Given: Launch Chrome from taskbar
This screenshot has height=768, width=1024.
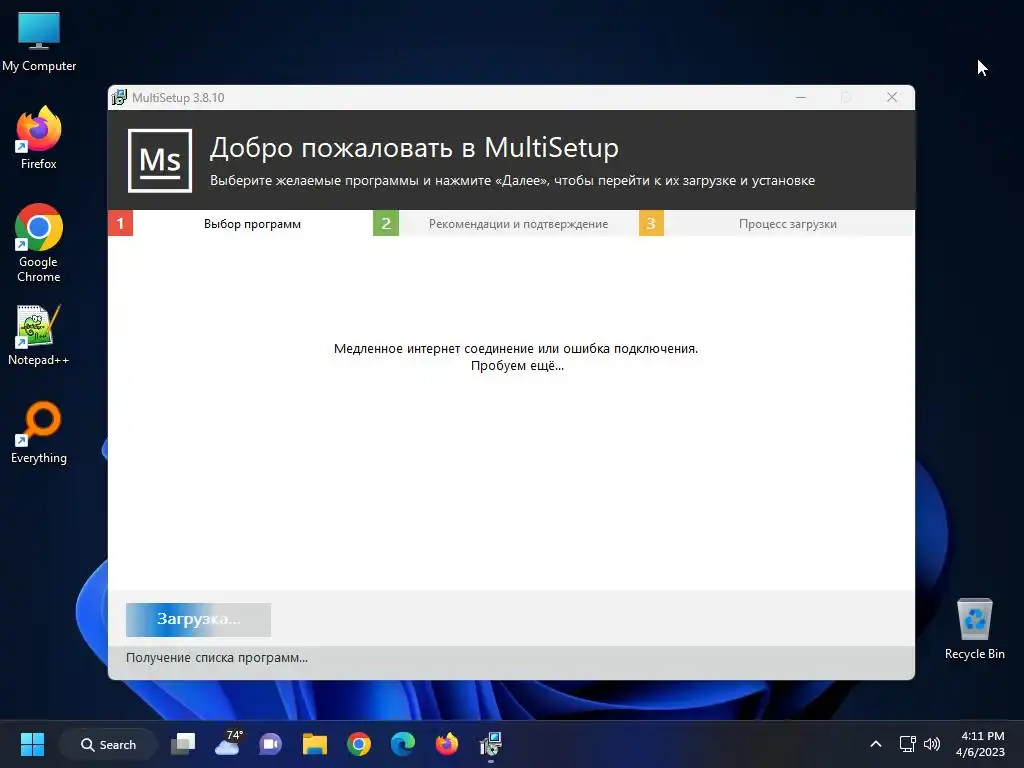Looking at the screenshot, I should pos(359,744).
